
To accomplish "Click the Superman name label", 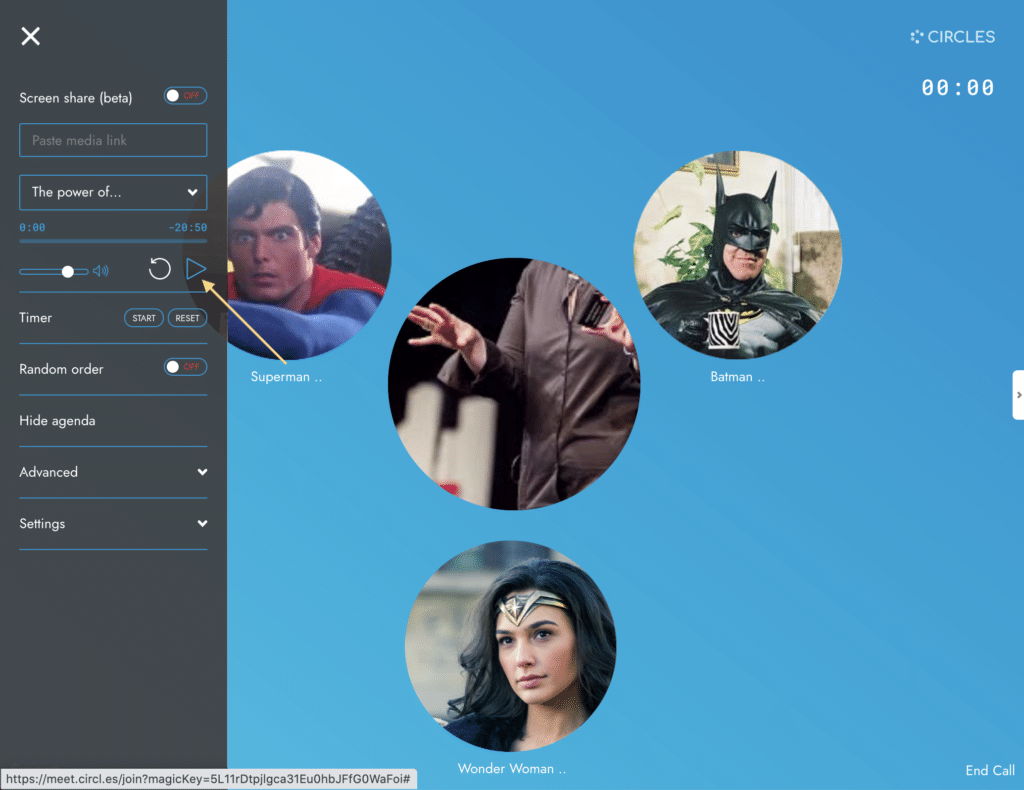I will 286,377.
